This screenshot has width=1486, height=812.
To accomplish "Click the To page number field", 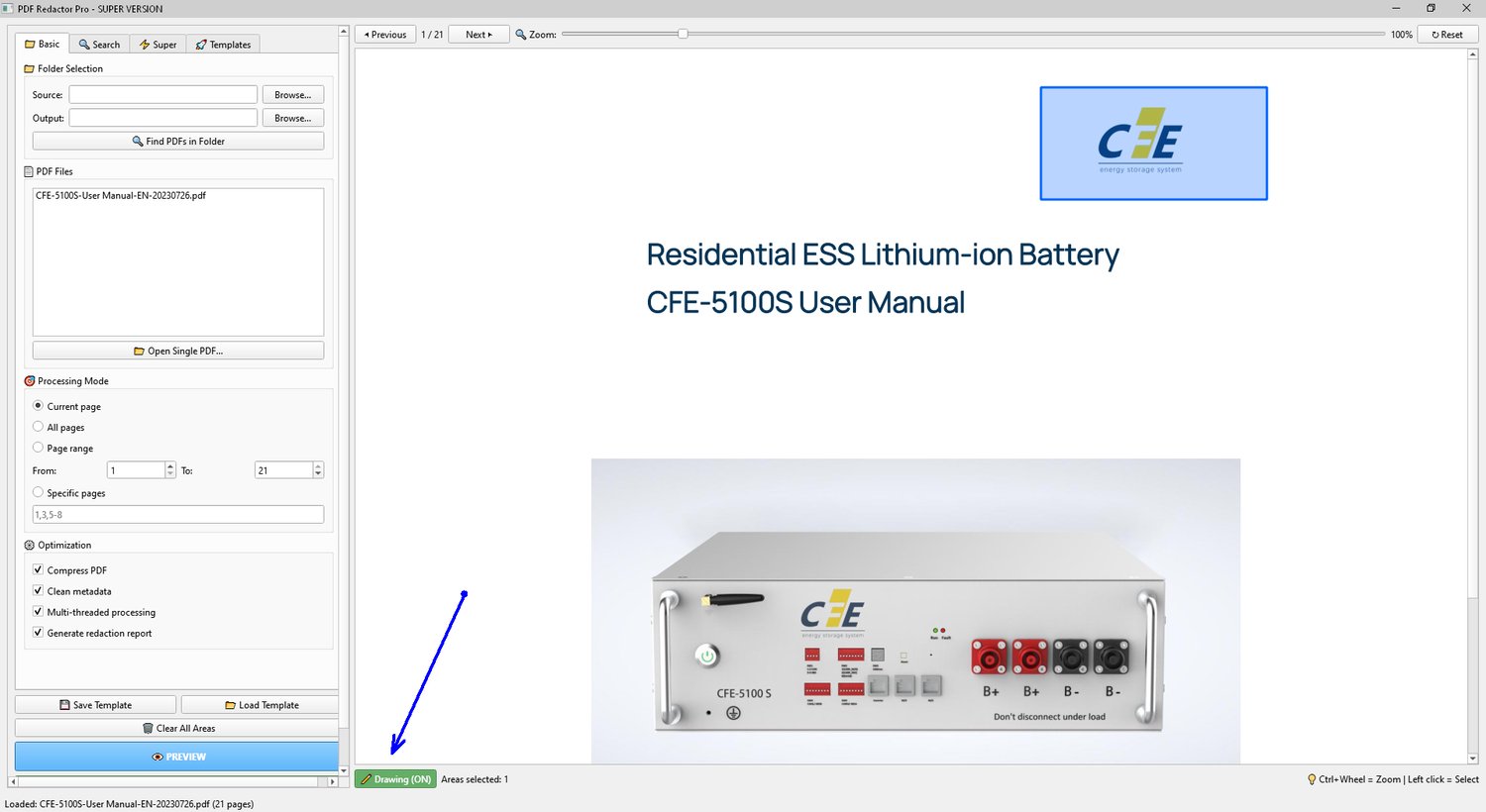I will coord(283,470).
